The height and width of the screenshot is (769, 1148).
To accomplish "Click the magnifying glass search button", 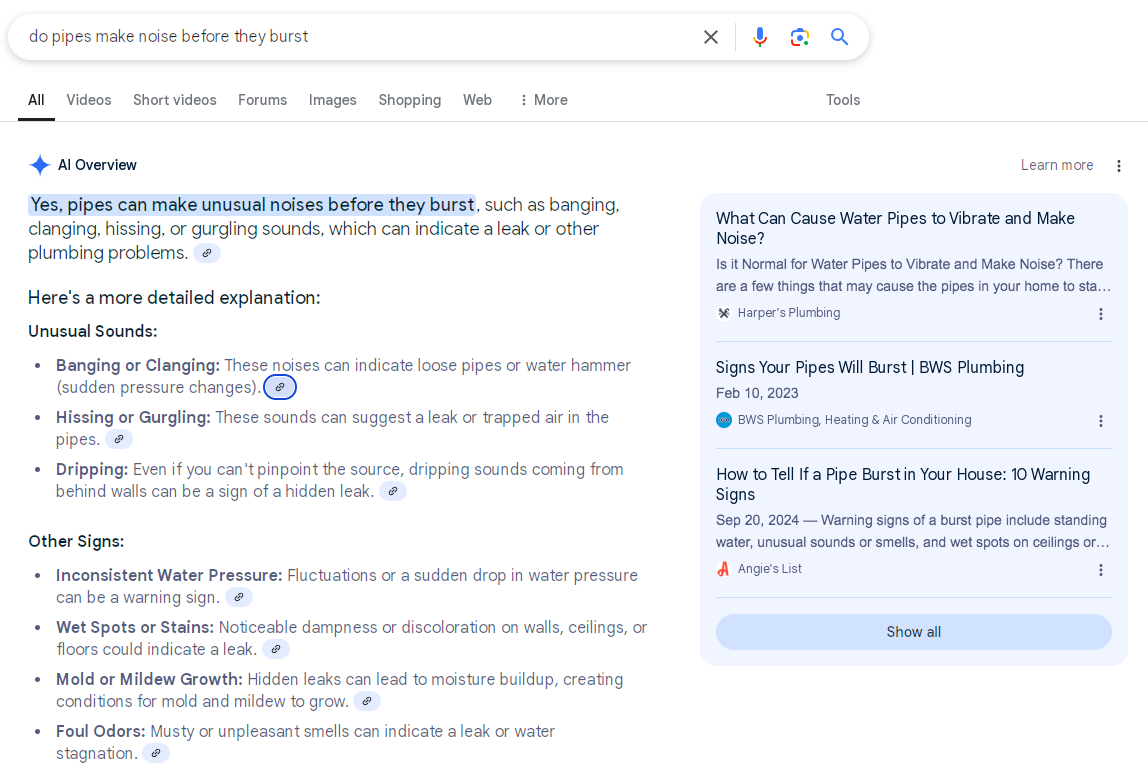I will [840, 37].
